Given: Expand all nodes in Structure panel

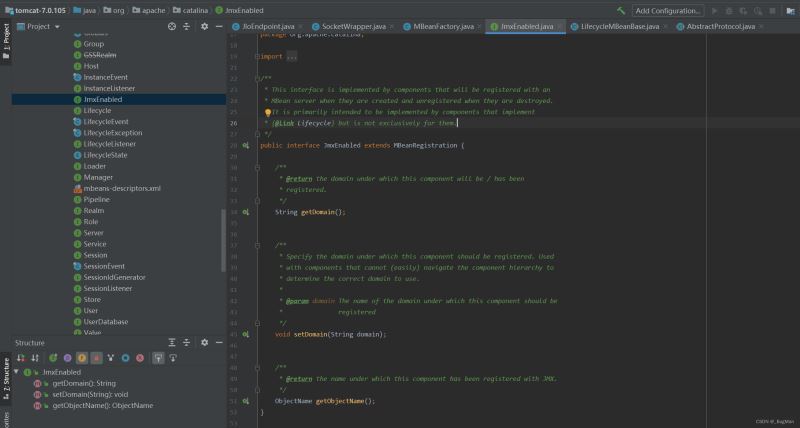Looking at the screenshot, I should pos(172,343).
